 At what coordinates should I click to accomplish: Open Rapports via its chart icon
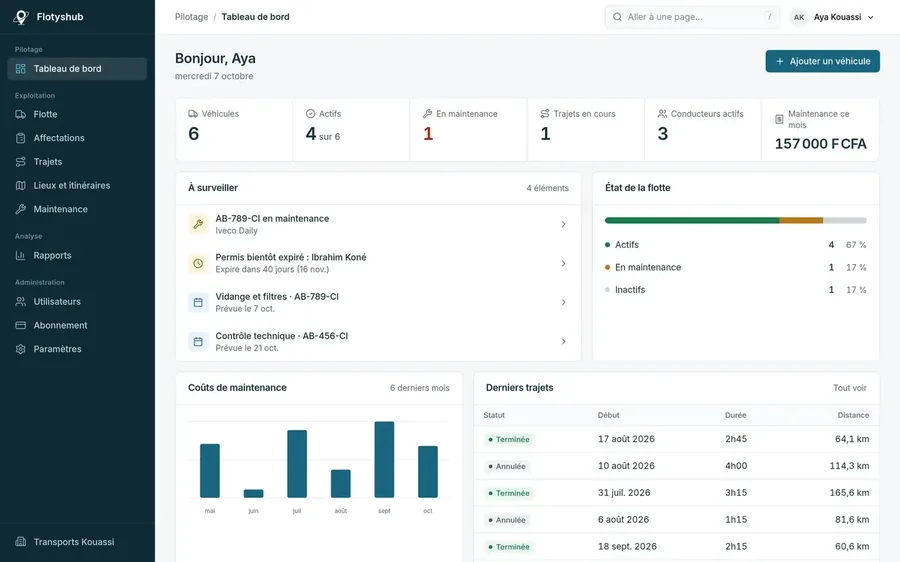(x=21, y=255)
